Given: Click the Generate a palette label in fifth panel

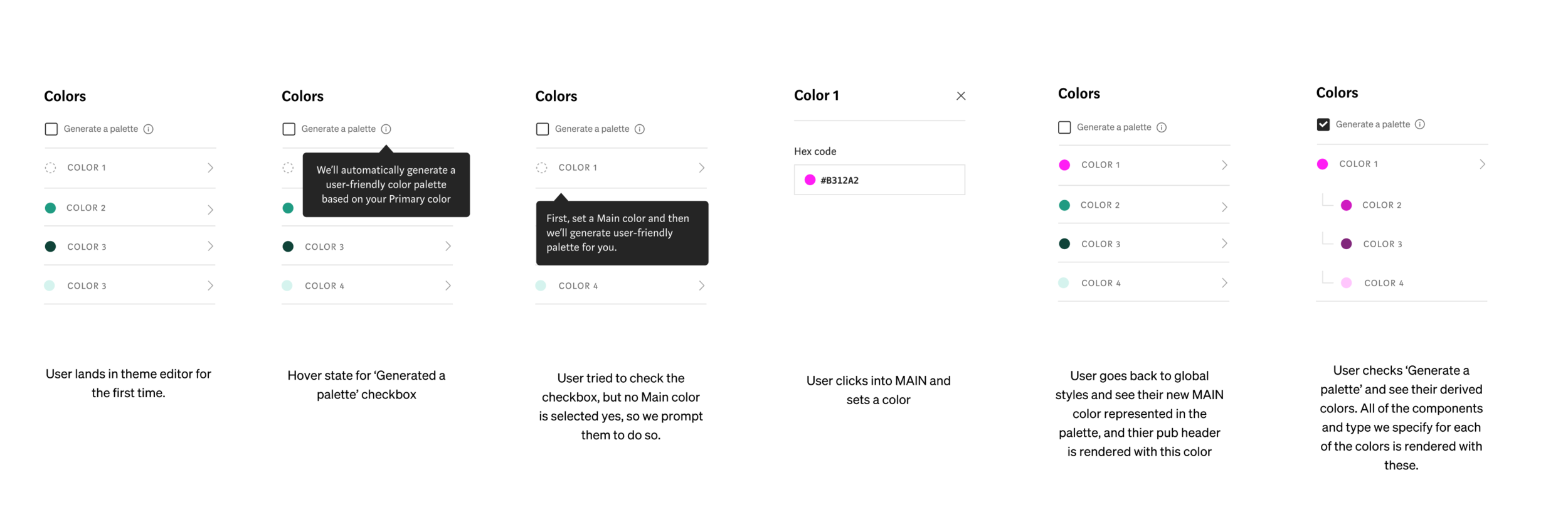Looking at the screenshot, I should coord(1114,127).
